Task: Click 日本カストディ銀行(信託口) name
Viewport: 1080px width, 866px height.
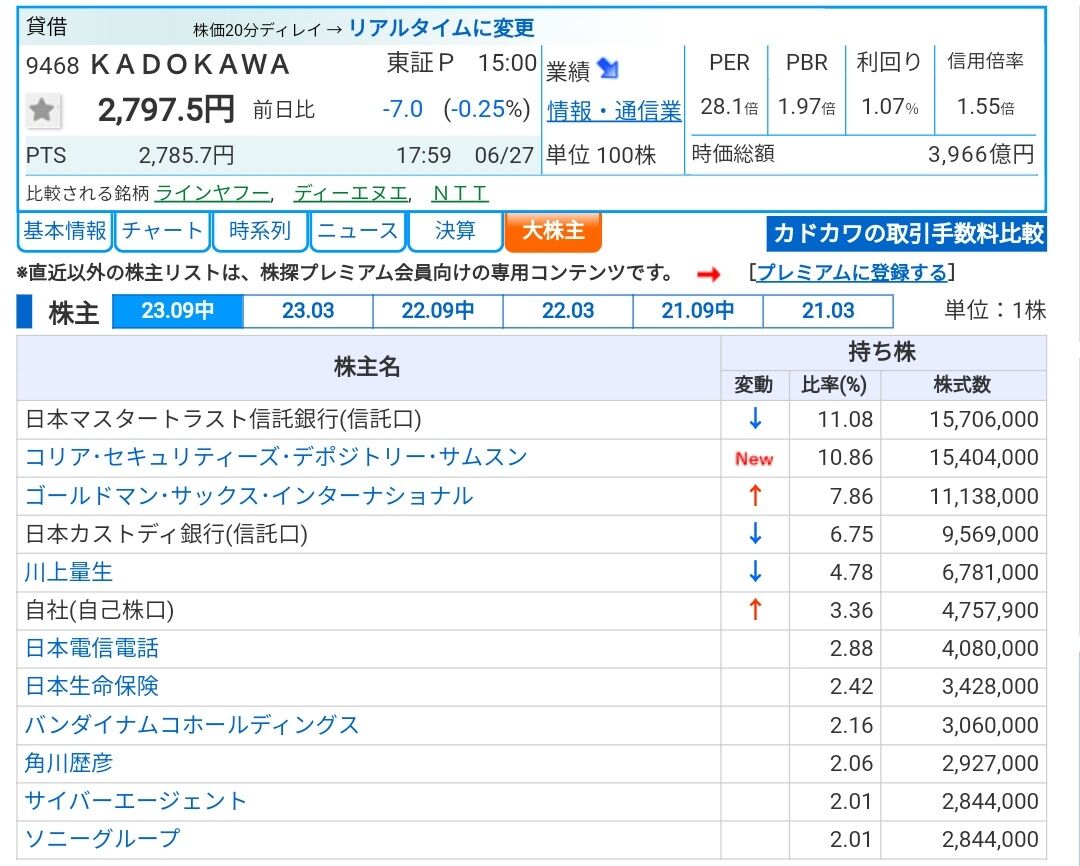Action: click(x=166, y=534)
